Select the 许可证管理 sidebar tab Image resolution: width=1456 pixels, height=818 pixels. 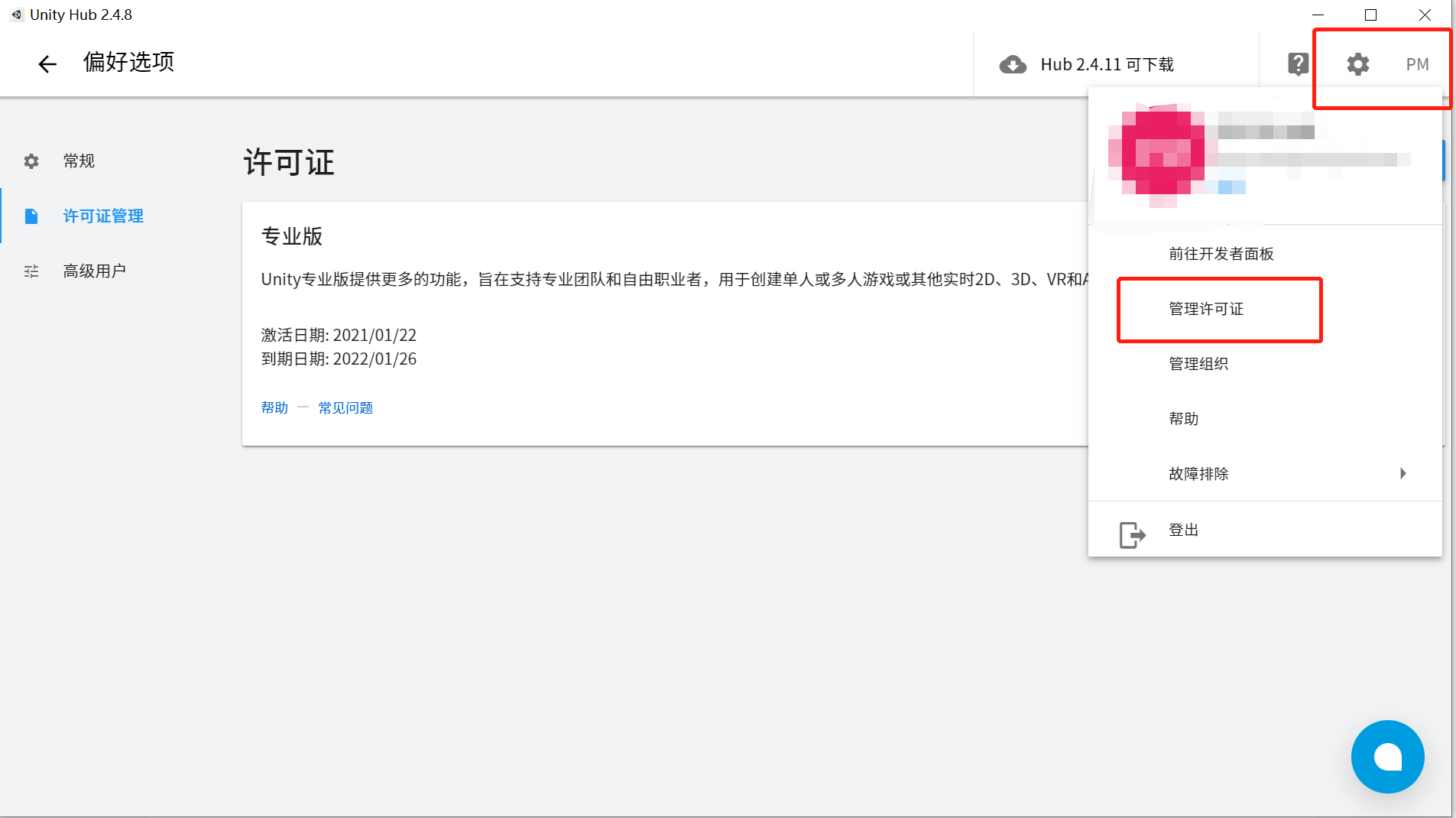(103, 216)
